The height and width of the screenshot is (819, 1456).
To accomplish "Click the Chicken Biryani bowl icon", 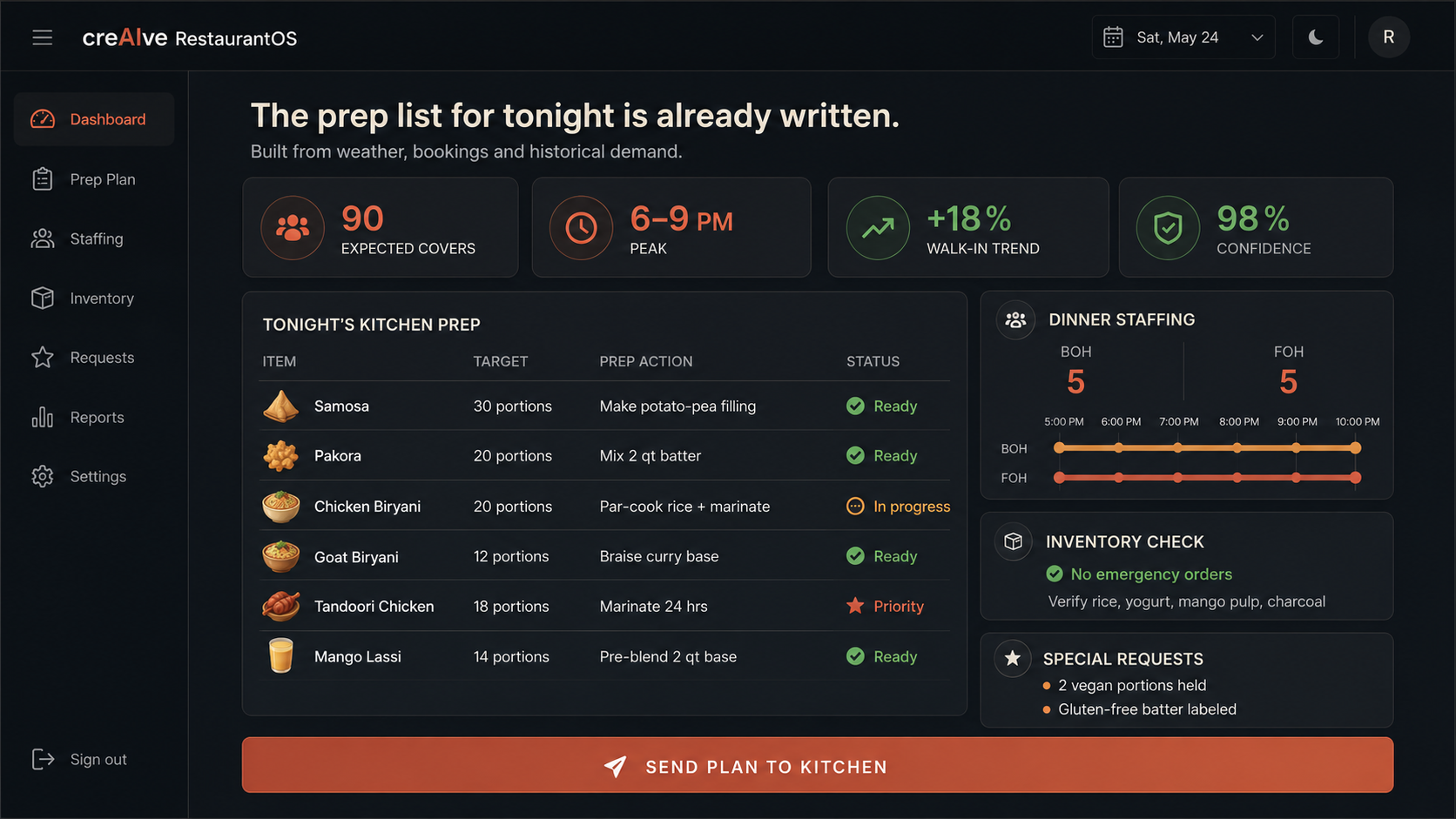I will [280, 507].
